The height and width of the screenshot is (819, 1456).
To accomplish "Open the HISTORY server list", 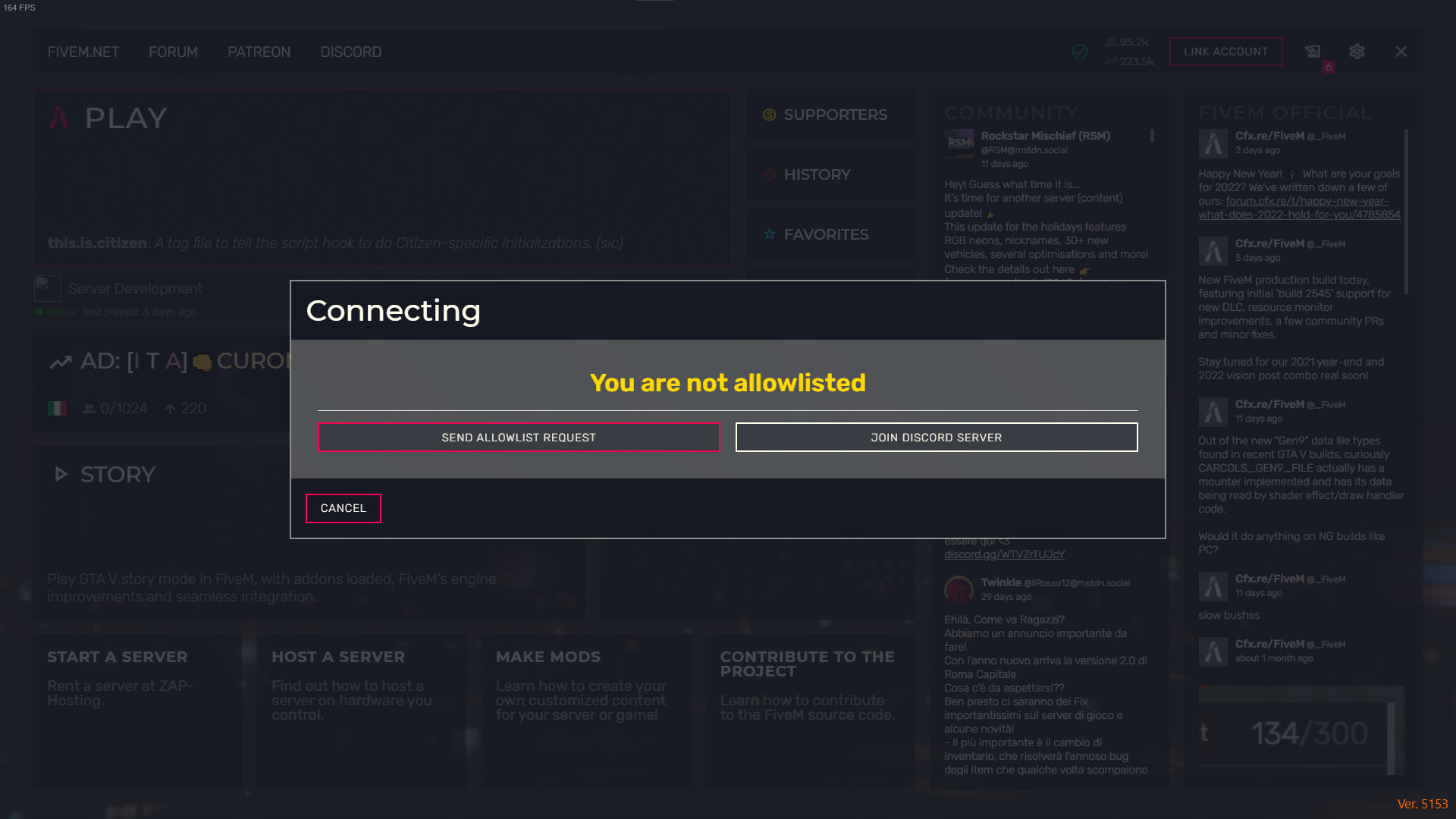I will (x=830, y=174).
